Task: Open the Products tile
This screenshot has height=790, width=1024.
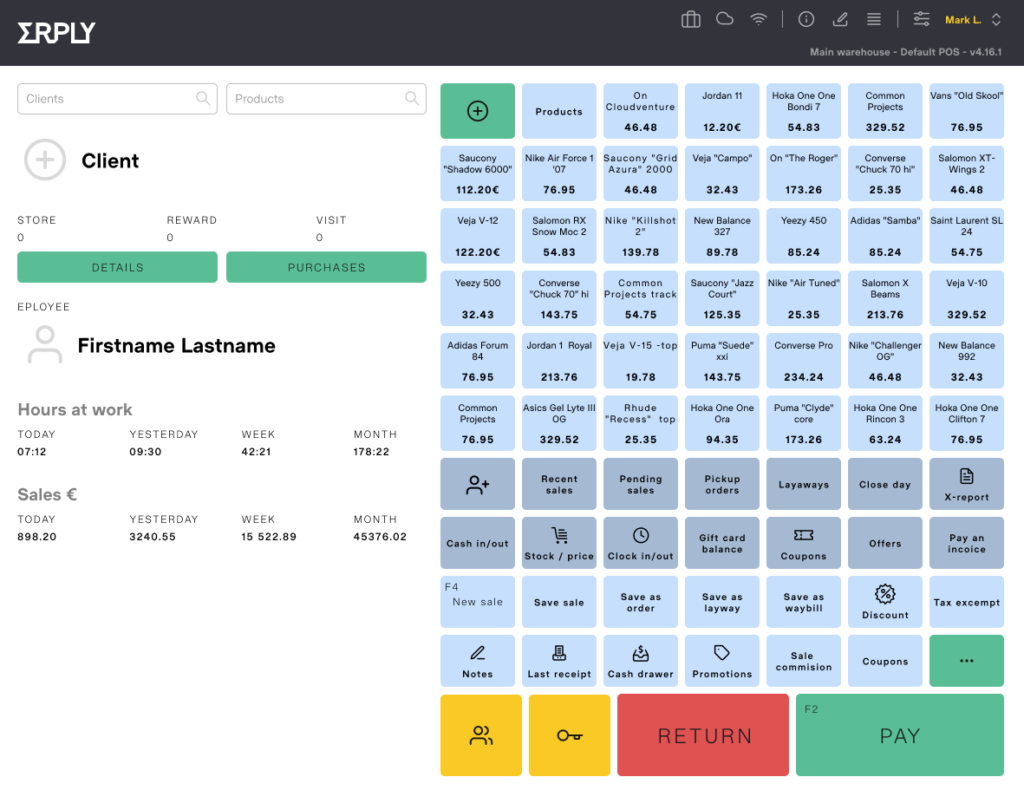Action: coord(559,111)
